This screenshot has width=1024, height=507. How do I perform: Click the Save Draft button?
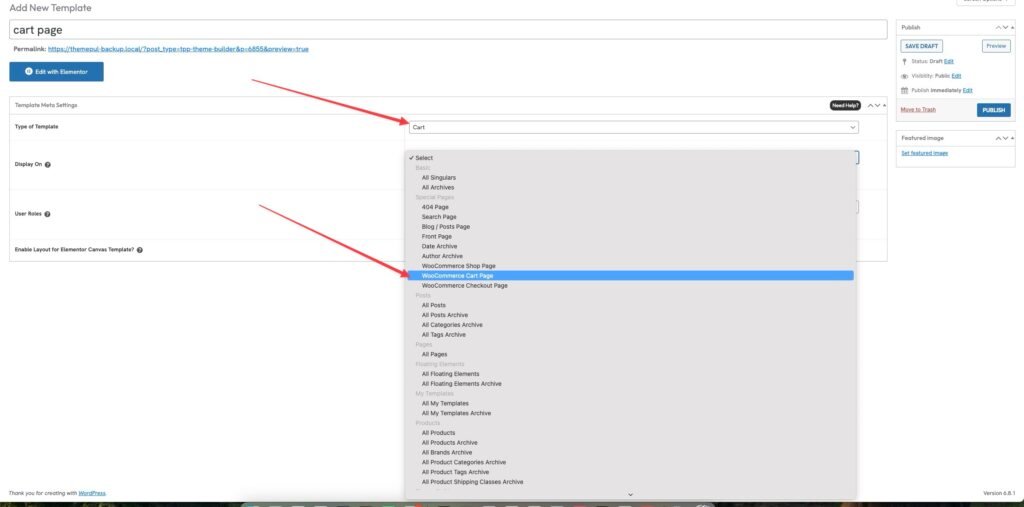click(x=921, y=46)
